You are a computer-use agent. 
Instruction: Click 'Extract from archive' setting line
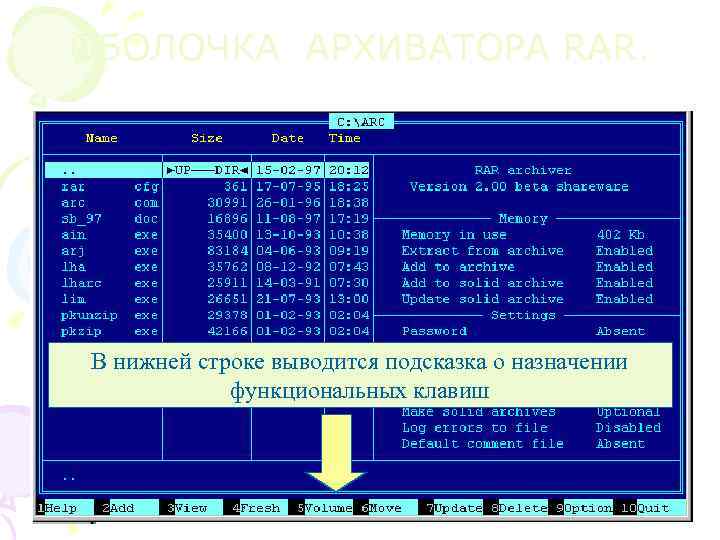(x=527, y=251)
